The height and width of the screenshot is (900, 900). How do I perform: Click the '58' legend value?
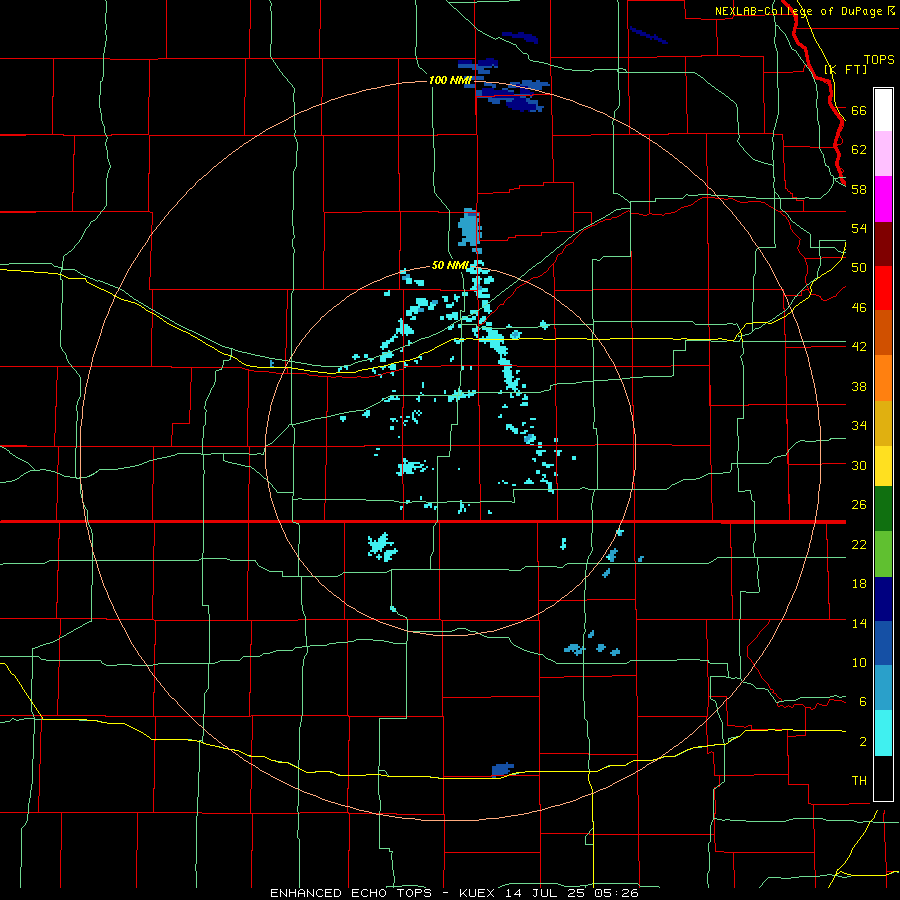(859, 189)
